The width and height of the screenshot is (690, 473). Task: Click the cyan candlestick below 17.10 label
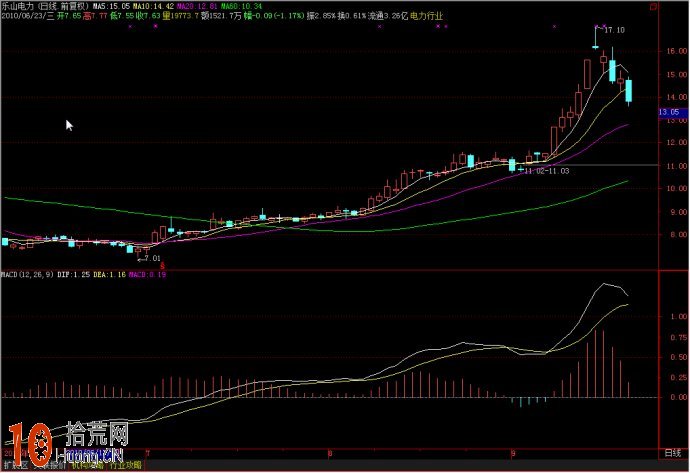pyautogui.click(x=612, y=70)
